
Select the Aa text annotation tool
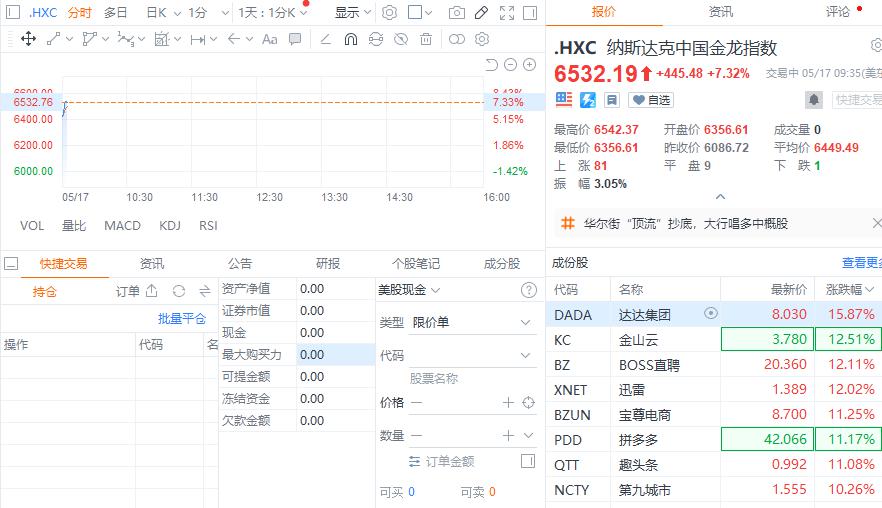pyautogui.click(x=269, y=39)
